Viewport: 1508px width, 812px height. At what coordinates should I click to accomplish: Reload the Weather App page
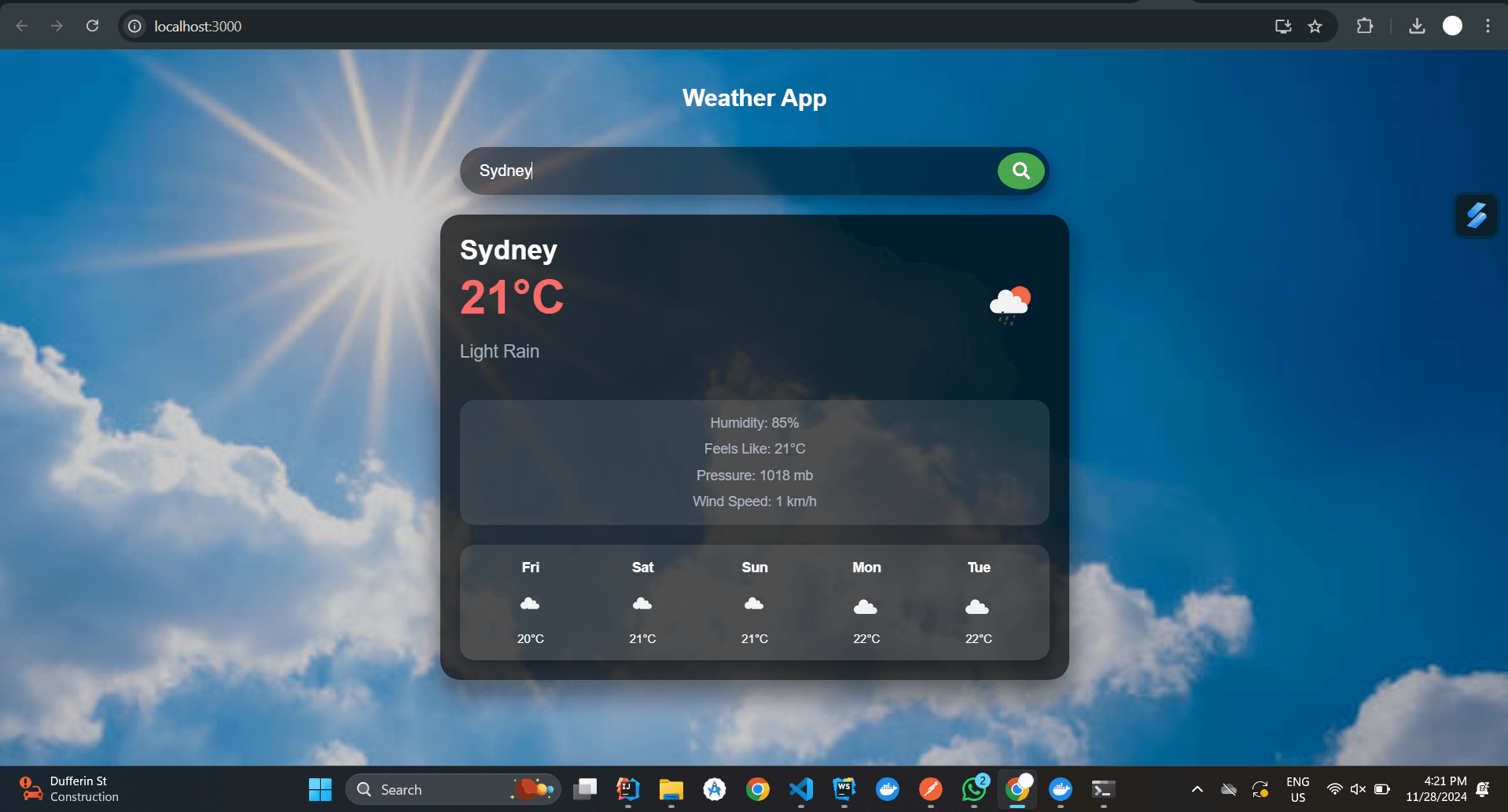point(92,26)
